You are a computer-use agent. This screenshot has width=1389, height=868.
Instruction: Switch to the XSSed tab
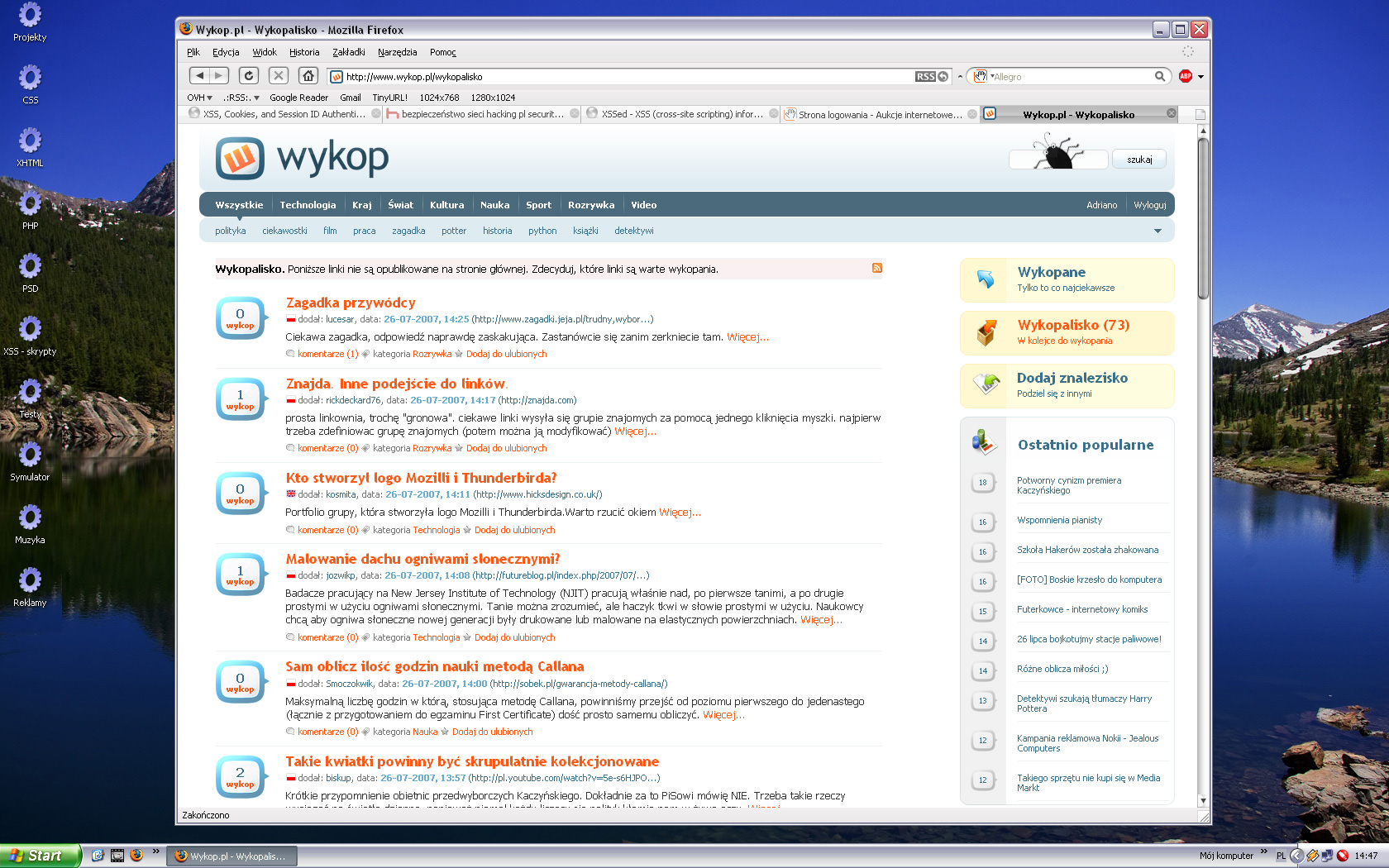[680, 114]
